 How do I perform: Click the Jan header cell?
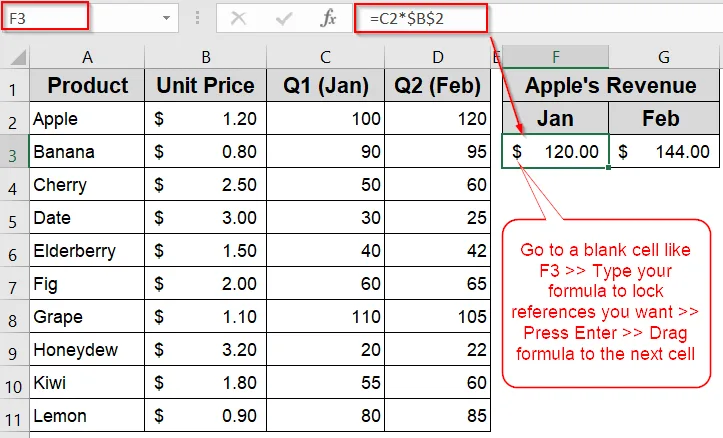click(556, 118)
